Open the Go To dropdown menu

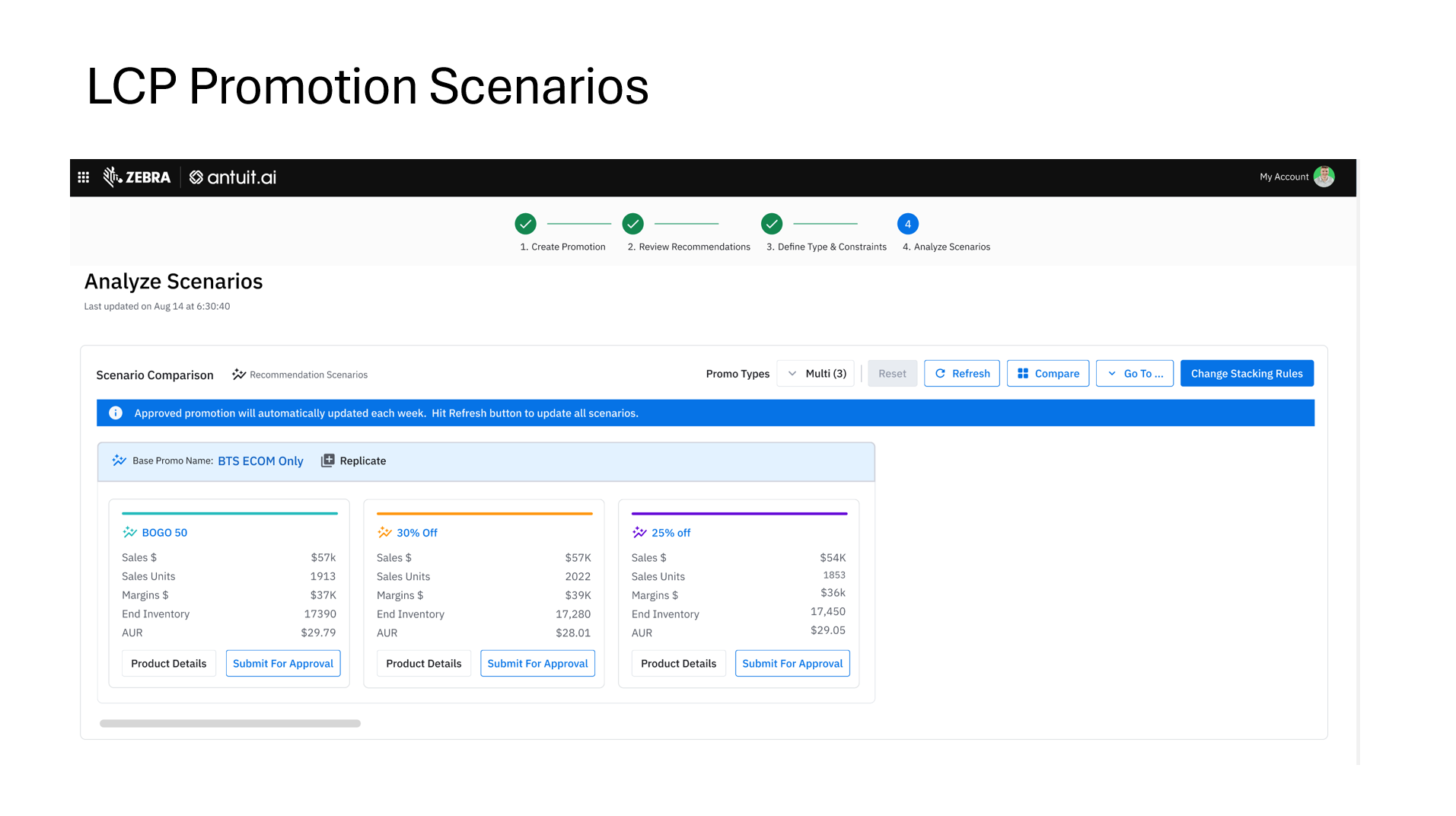[x=1134, y=374]
